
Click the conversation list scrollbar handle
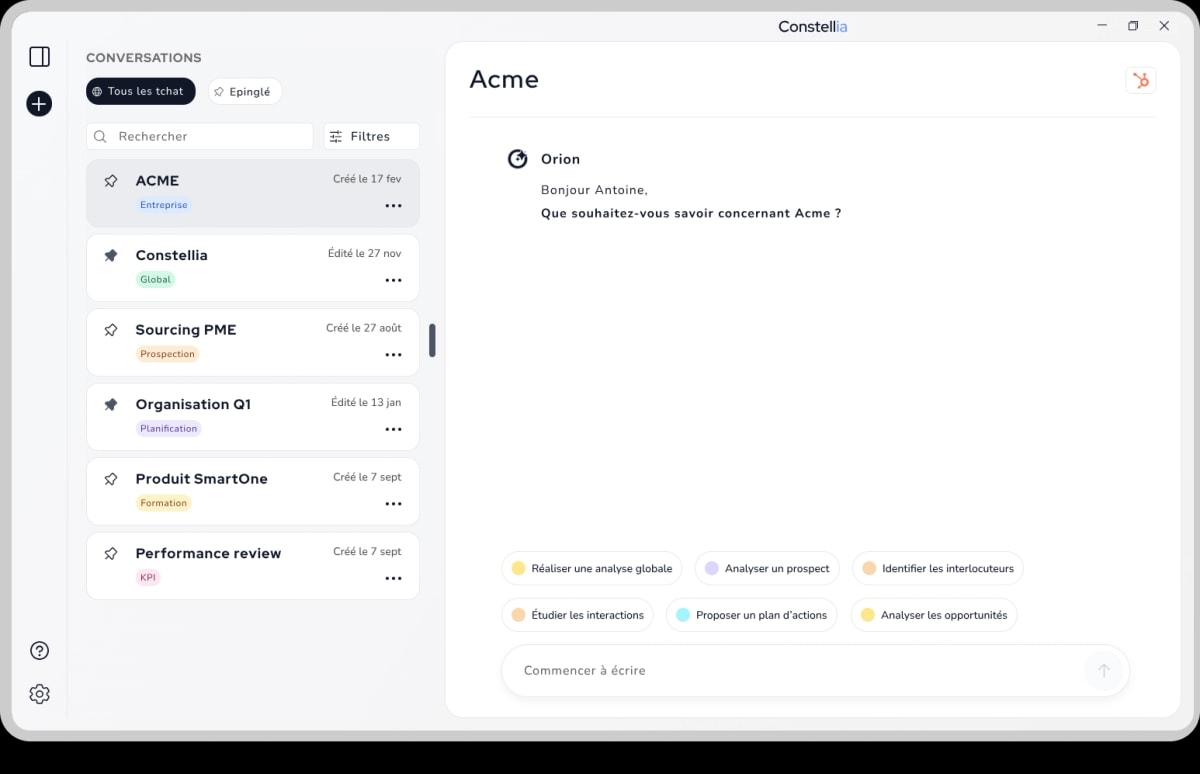432,340
